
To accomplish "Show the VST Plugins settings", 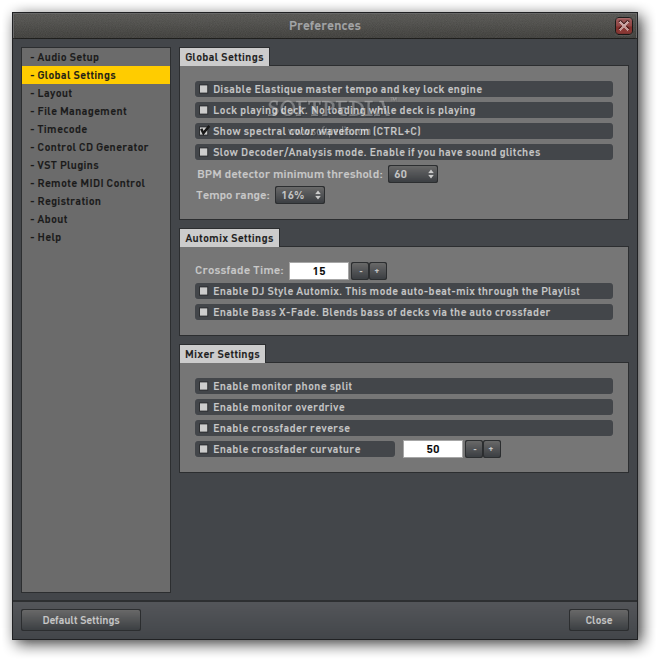I will (96, 165).
